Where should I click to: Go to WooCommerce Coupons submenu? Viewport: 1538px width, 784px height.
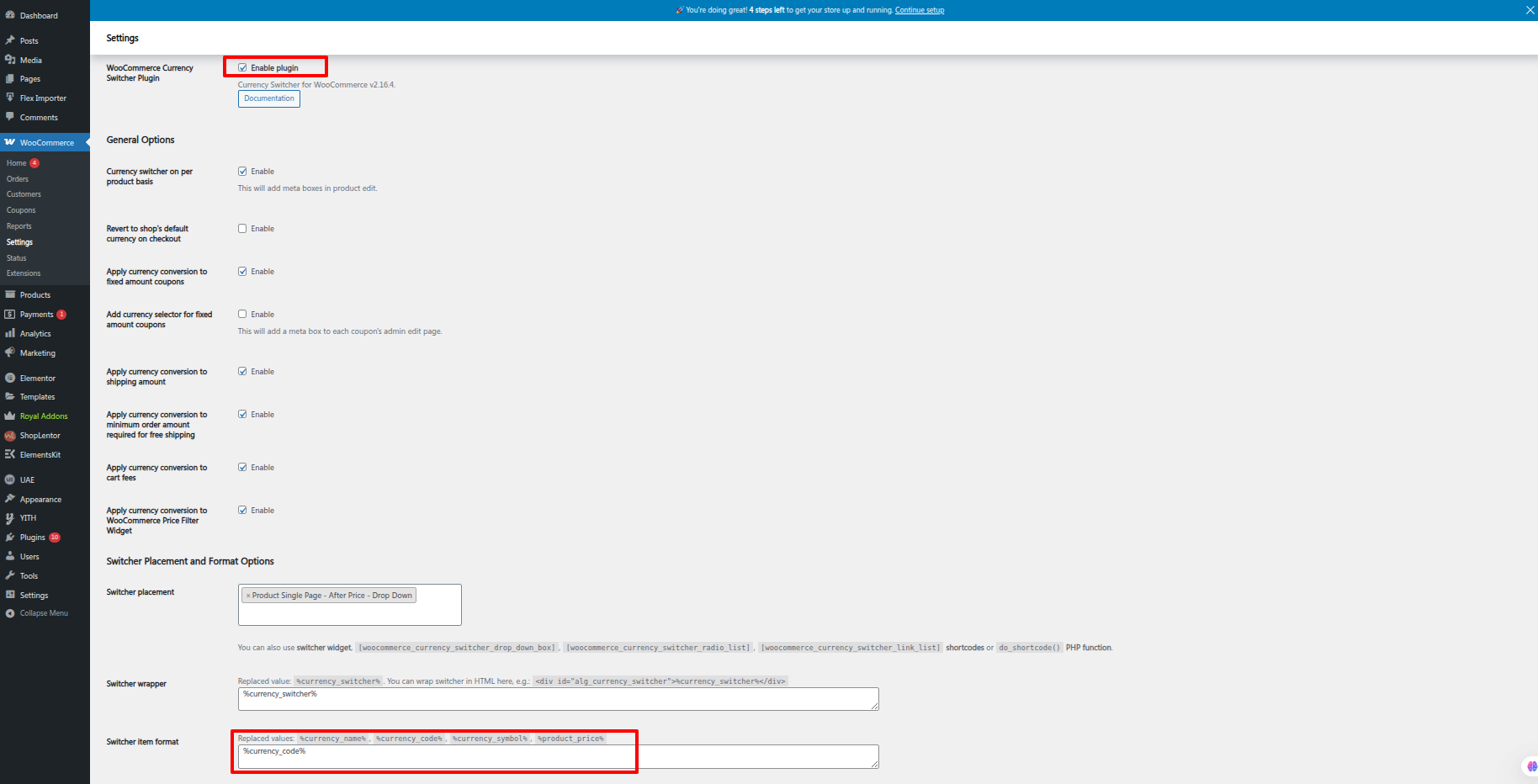pyautogui.click(x=21, y=210)
